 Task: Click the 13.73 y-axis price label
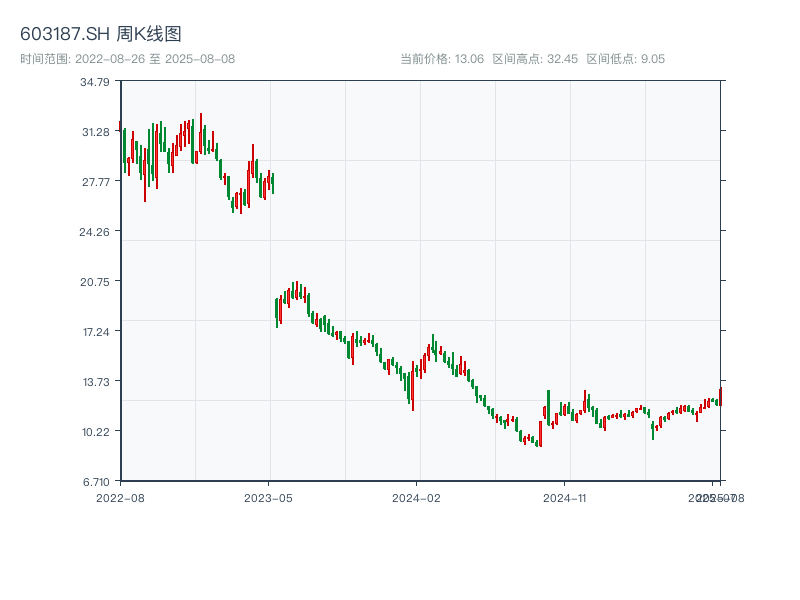point(95,382)
